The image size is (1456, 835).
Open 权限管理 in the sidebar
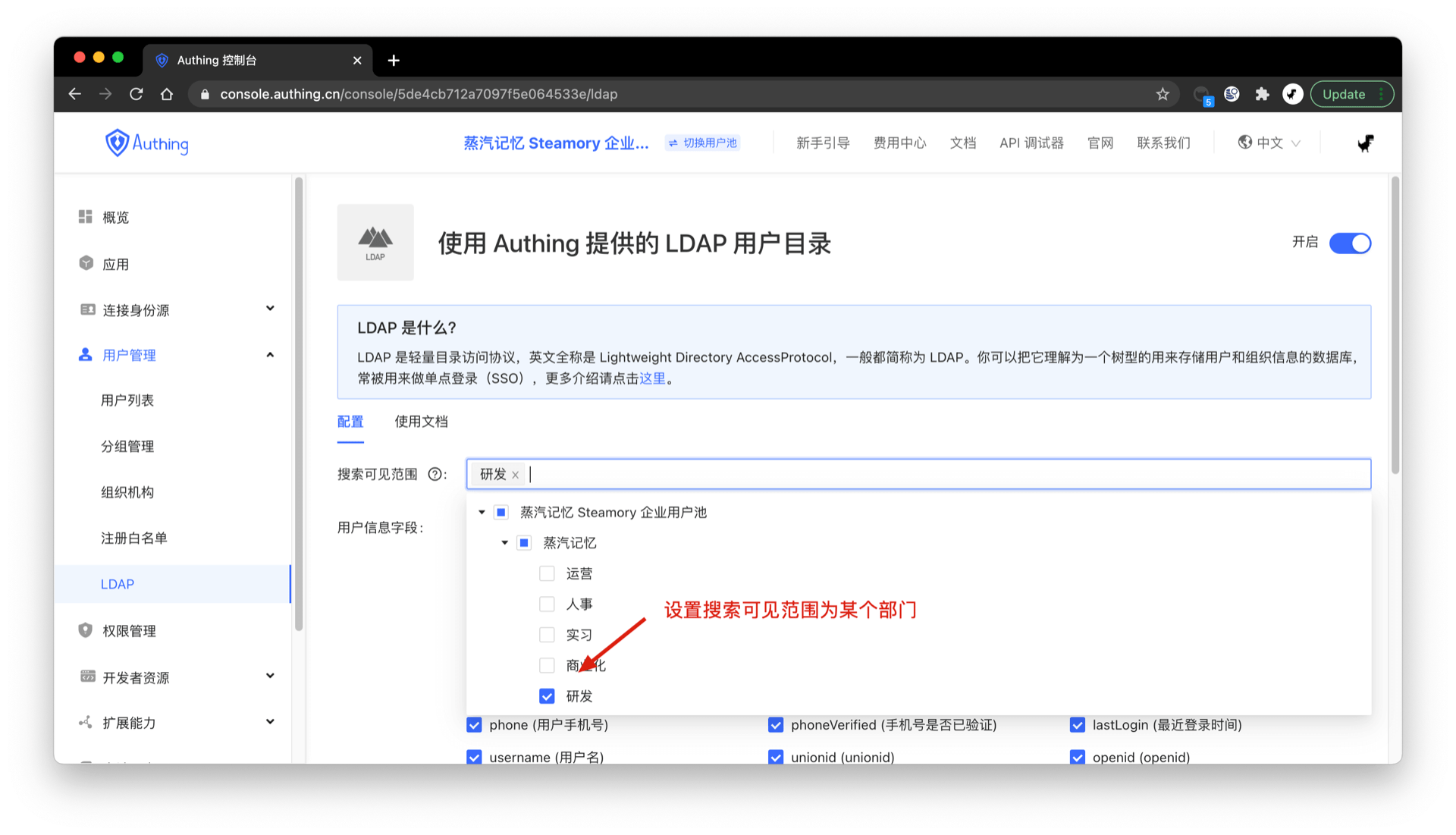[x=129, y=631]
